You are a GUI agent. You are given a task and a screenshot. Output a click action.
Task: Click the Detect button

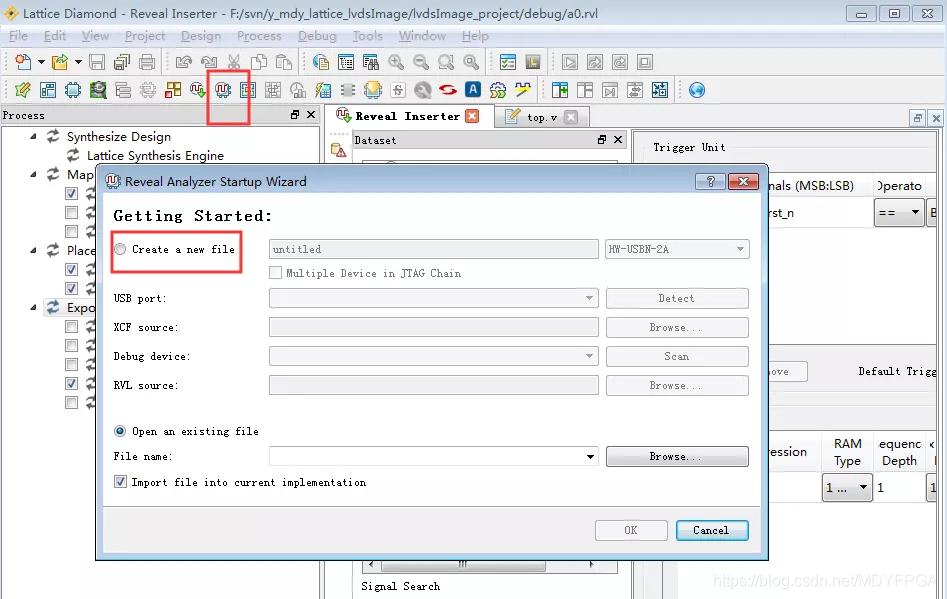[x=677, y=298]
